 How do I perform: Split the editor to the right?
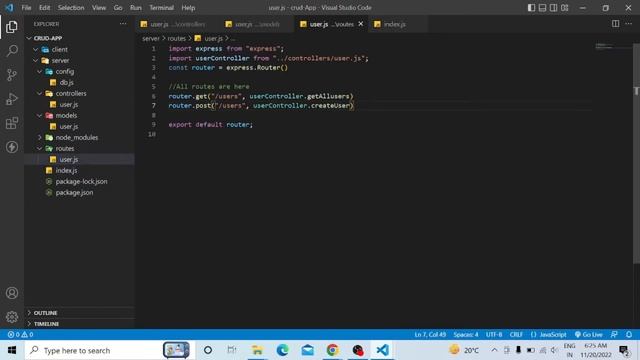(615, 24)
